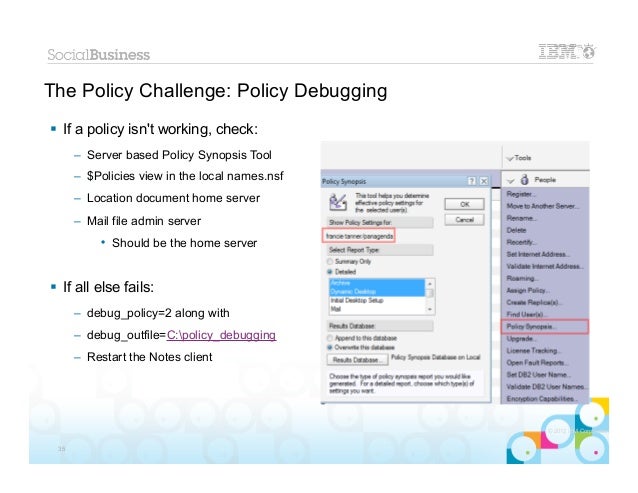Choose Encryption Capabilities...
Image resolution: width=638 pixels, height=493 pixels.
(x=542, y=399)
